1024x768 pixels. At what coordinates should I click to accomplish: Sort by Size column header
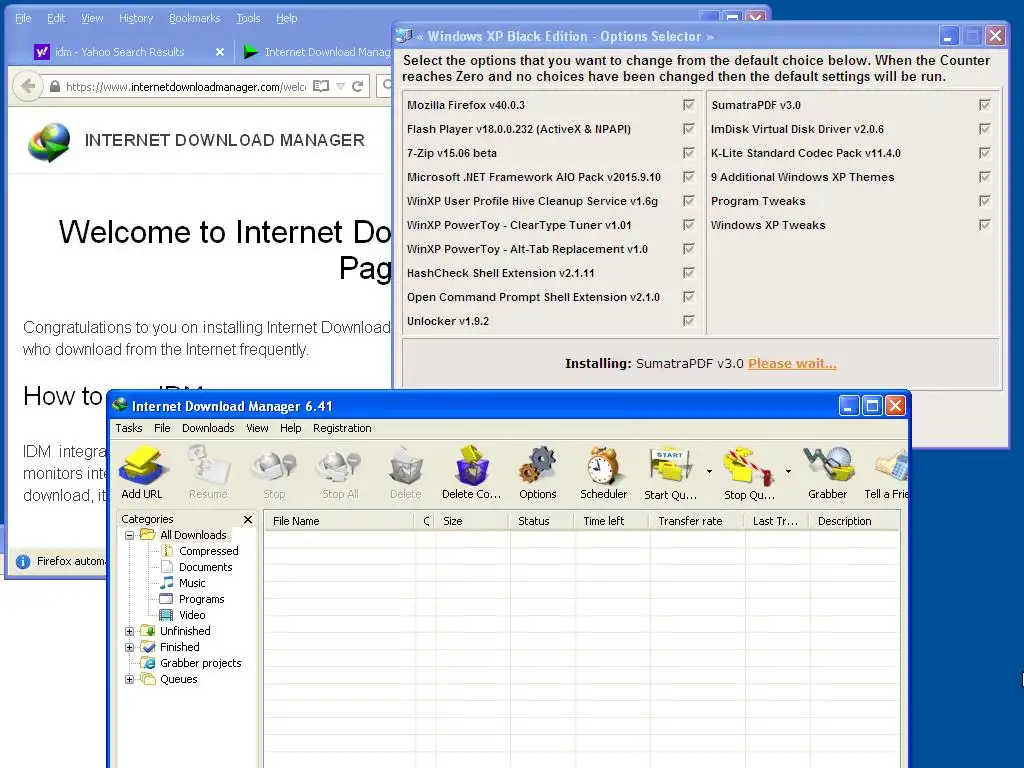click(472, 521)
